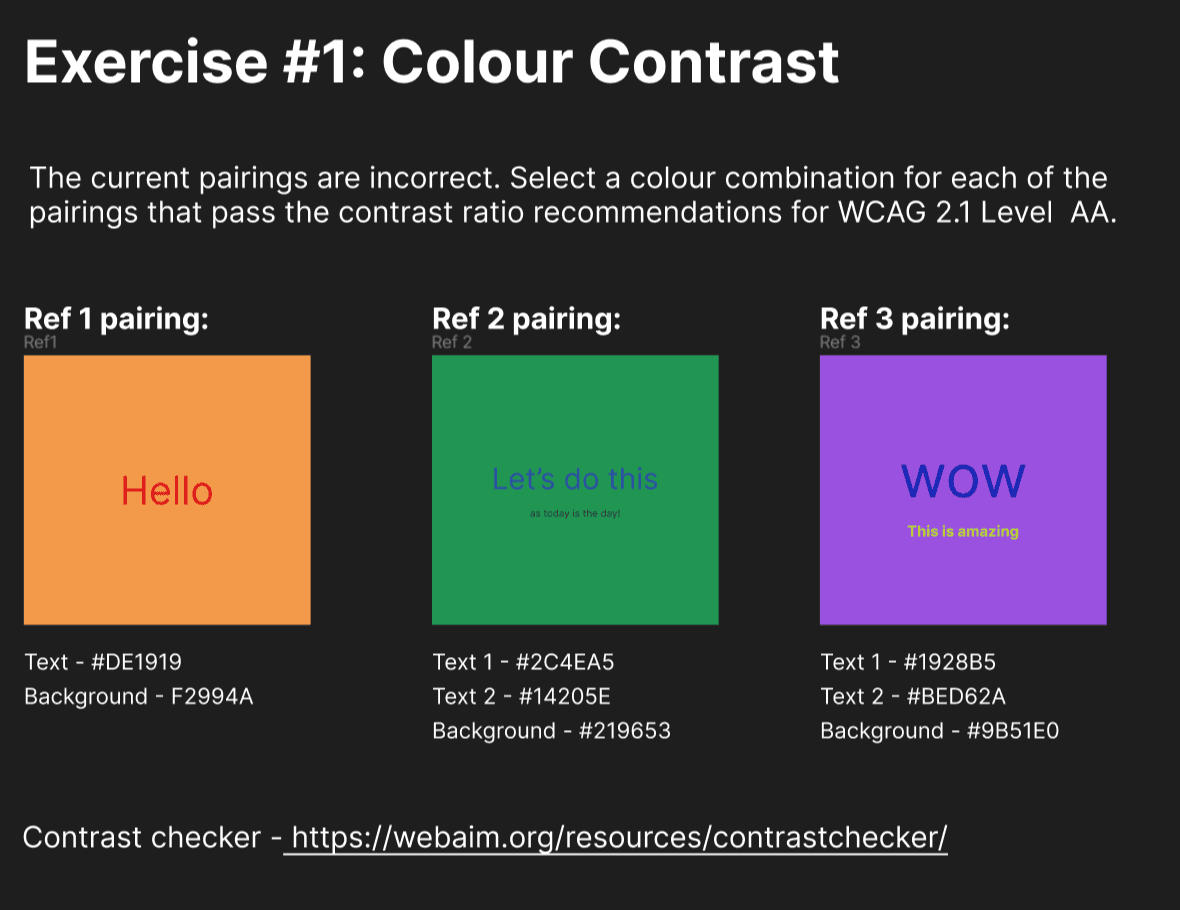Viewport: 1180px width, 910px height.
Task: Click the "Let's do this" text
Action: [x=575, y=479]
